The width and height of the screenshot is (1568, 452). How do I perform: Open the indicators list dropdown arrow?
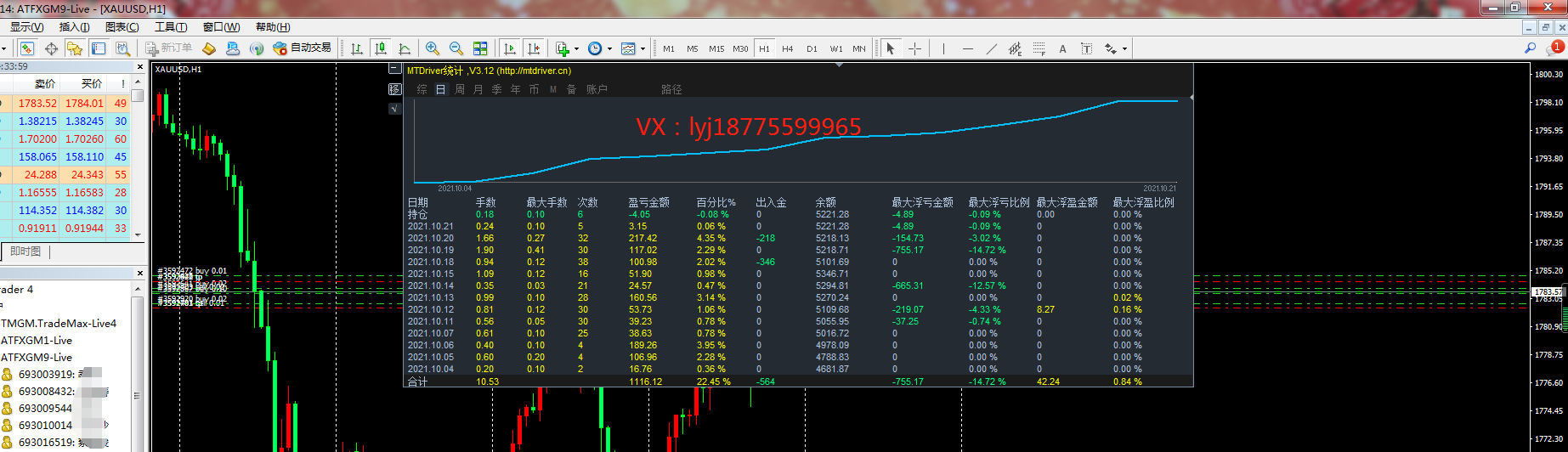point(576,49)
